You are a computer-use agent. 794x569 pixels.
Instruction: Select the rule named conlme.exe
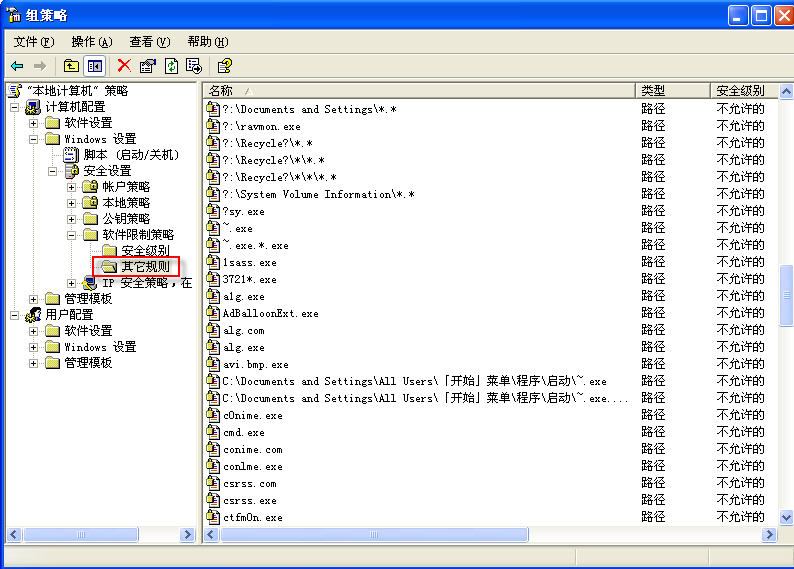pos(253,466)
